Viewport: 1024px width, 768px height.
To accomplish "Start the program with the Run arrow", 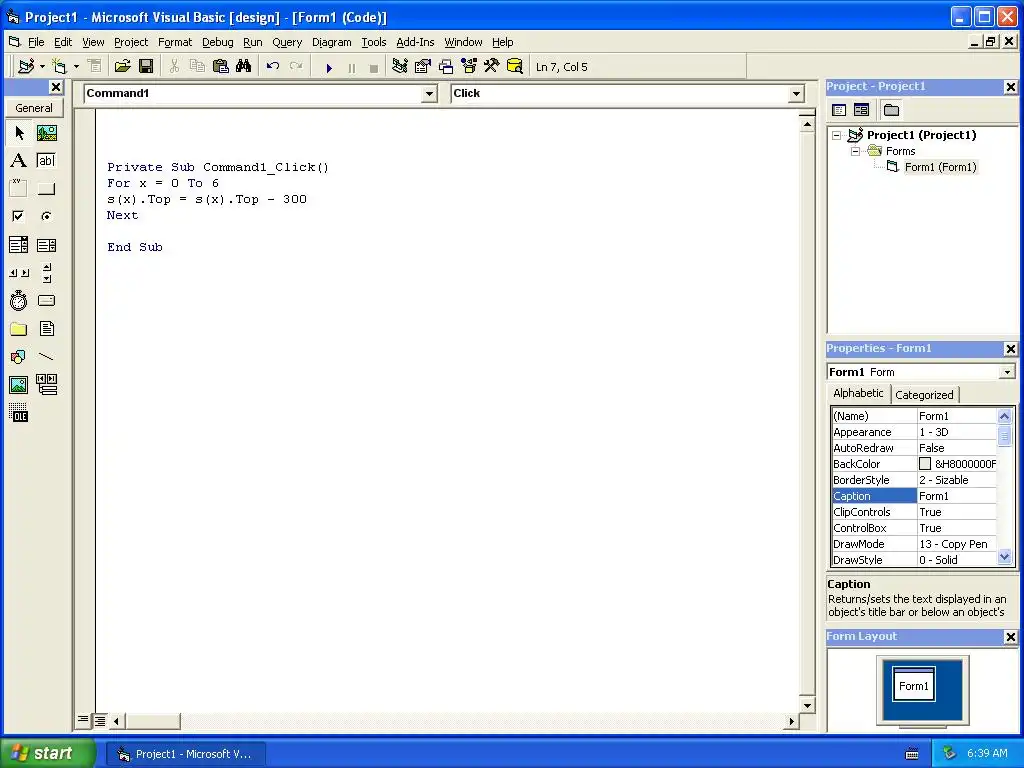I will (x=329, y=67).
